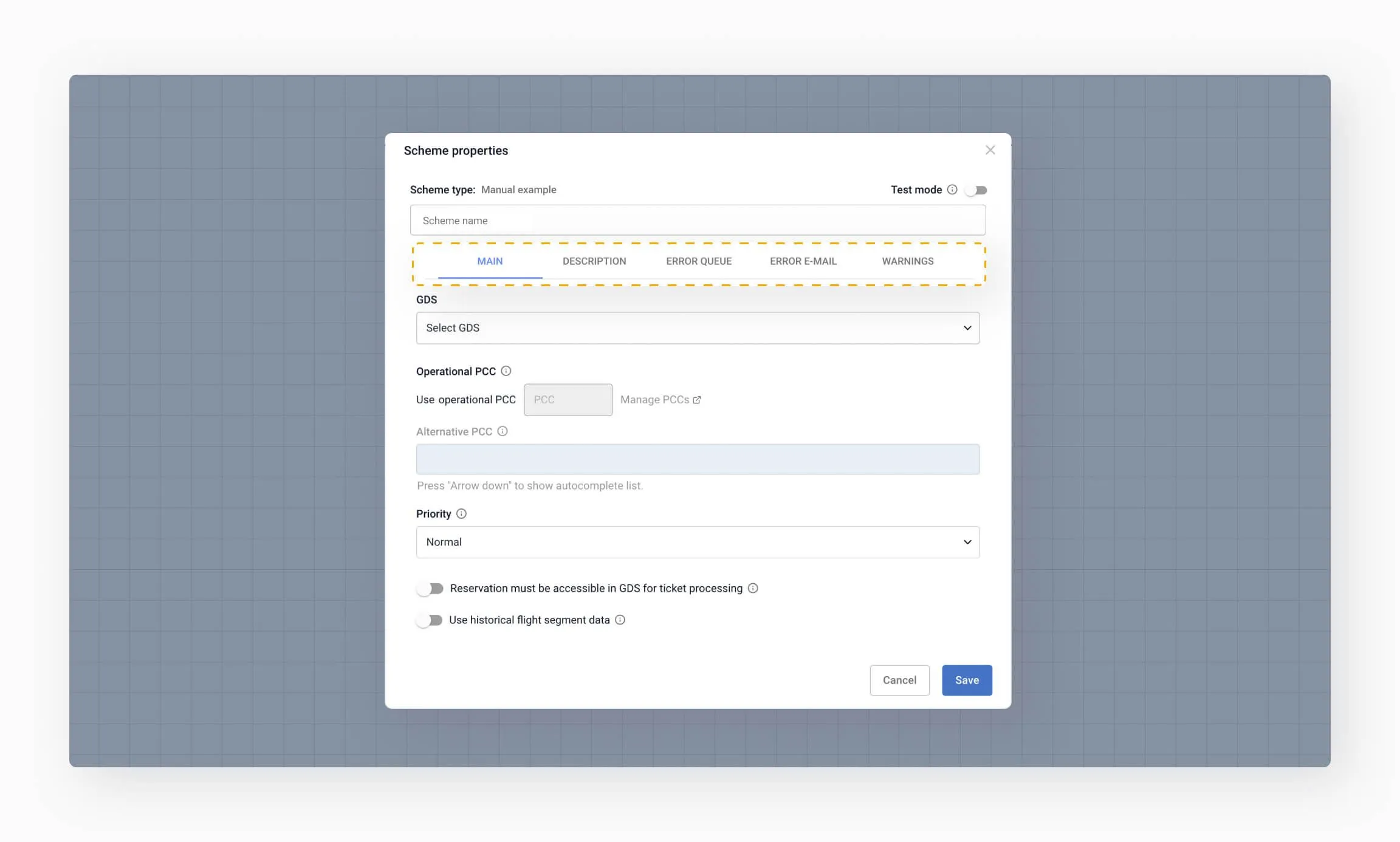Click external link icon next to Manage PCCs
Viewport: 1400px width, 842px height.
[697, 400]
